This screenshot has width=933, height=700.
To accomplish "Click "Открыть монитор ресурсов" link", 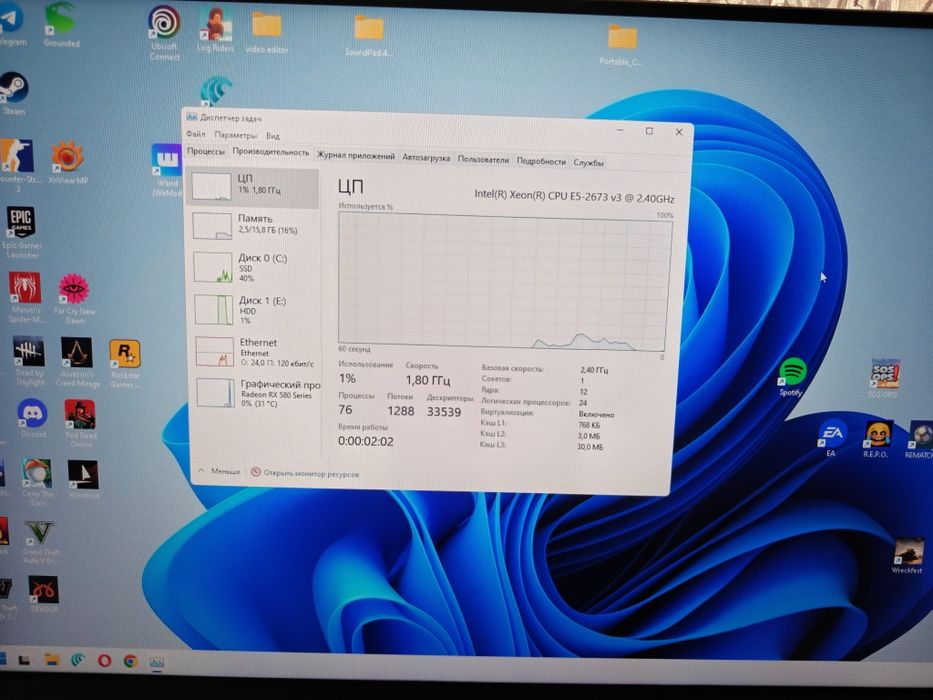I will [x=305, y=473].
